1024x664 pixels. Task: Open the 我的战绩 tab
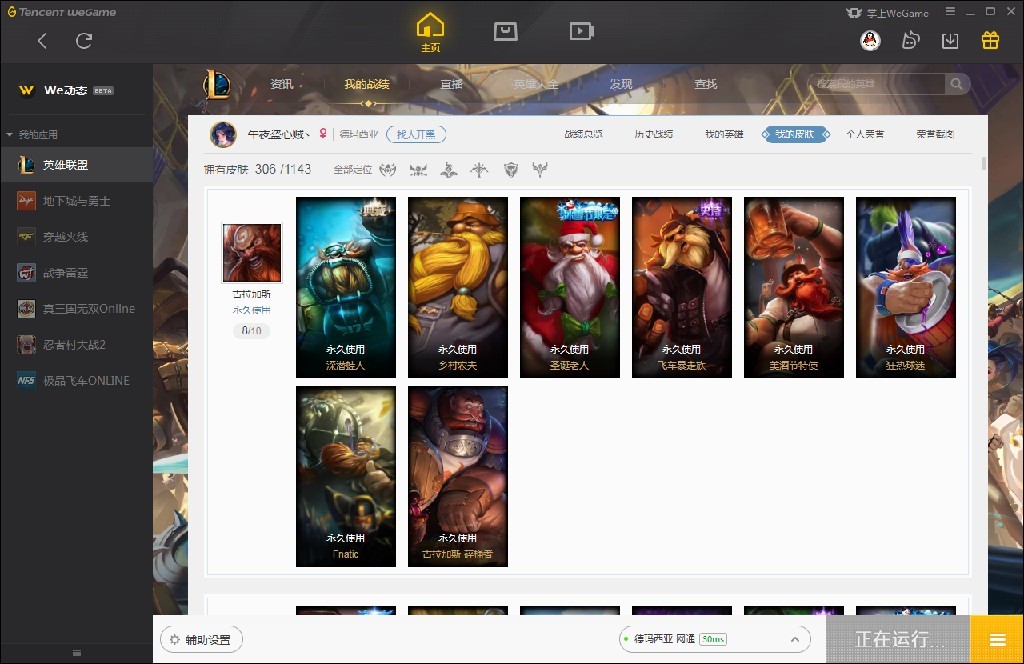pos(367,84)
